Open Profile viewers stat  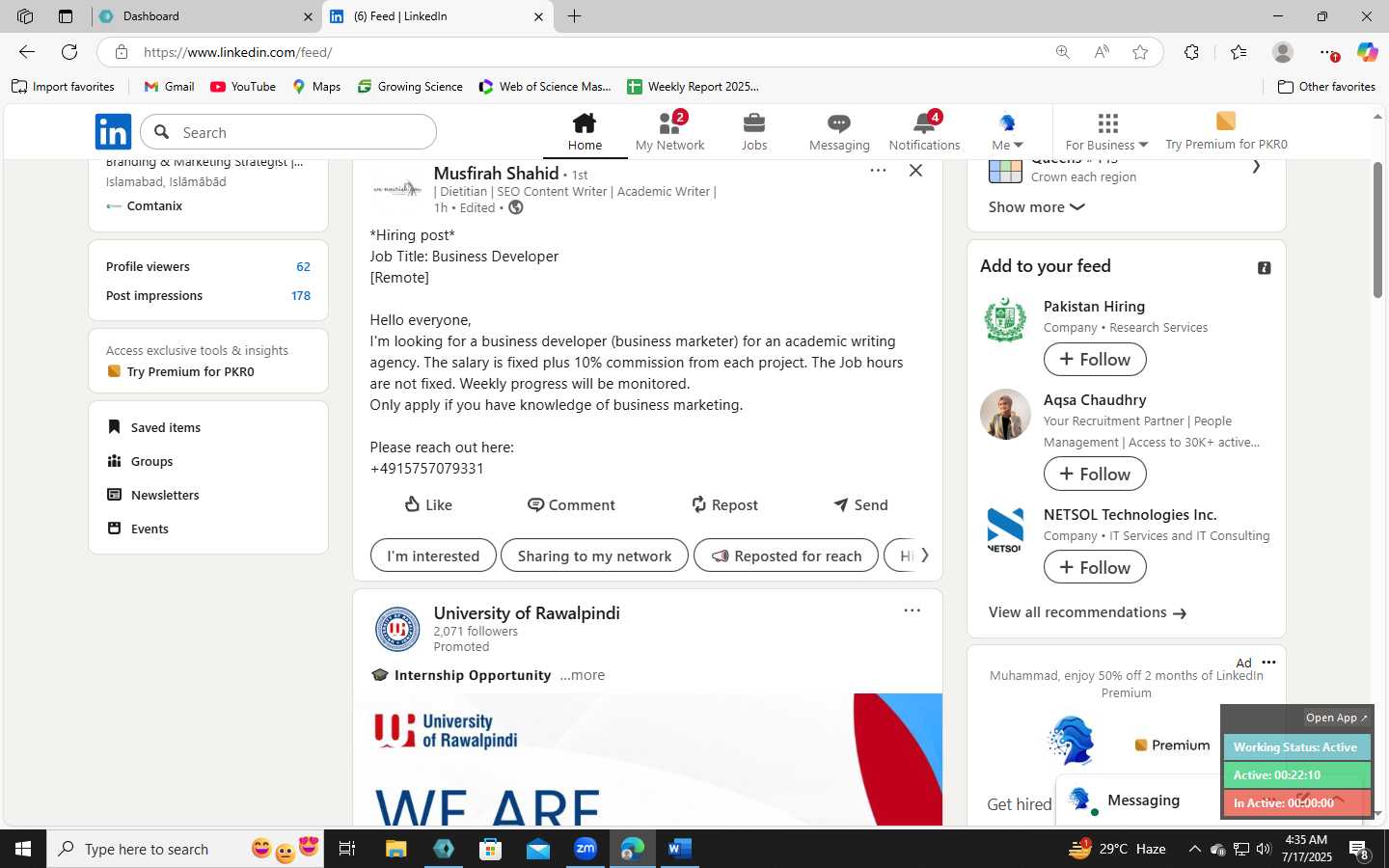point(208,266)
